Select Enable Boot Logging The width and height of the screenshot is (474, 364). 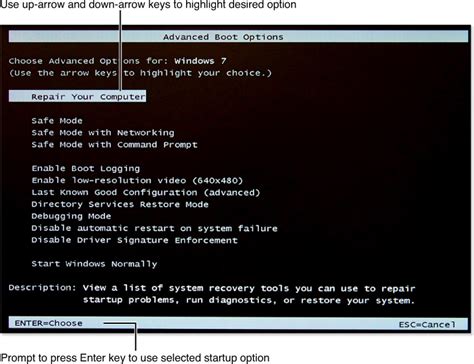(86, 169)
